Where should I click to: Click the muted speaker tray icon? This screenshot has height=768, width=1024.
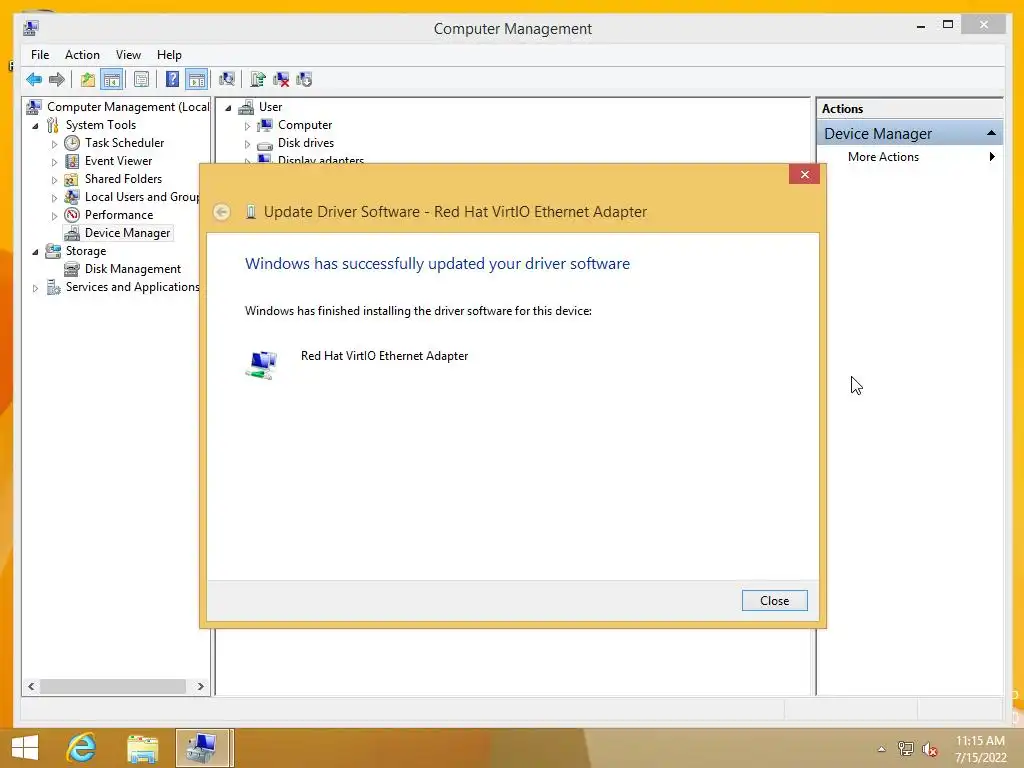click(930, 749)
